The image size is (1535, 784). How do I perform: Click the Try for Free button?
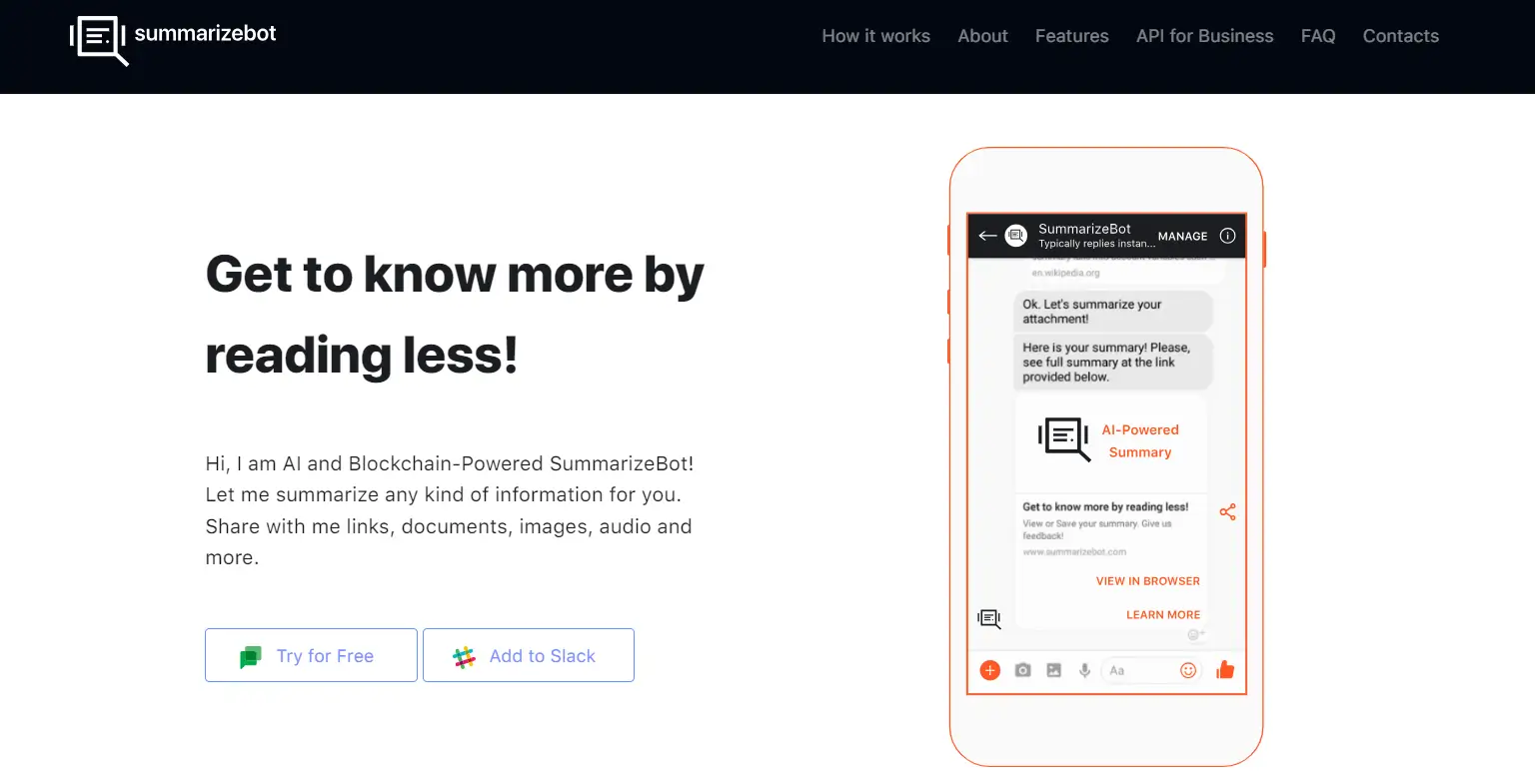tap(311, 655)
